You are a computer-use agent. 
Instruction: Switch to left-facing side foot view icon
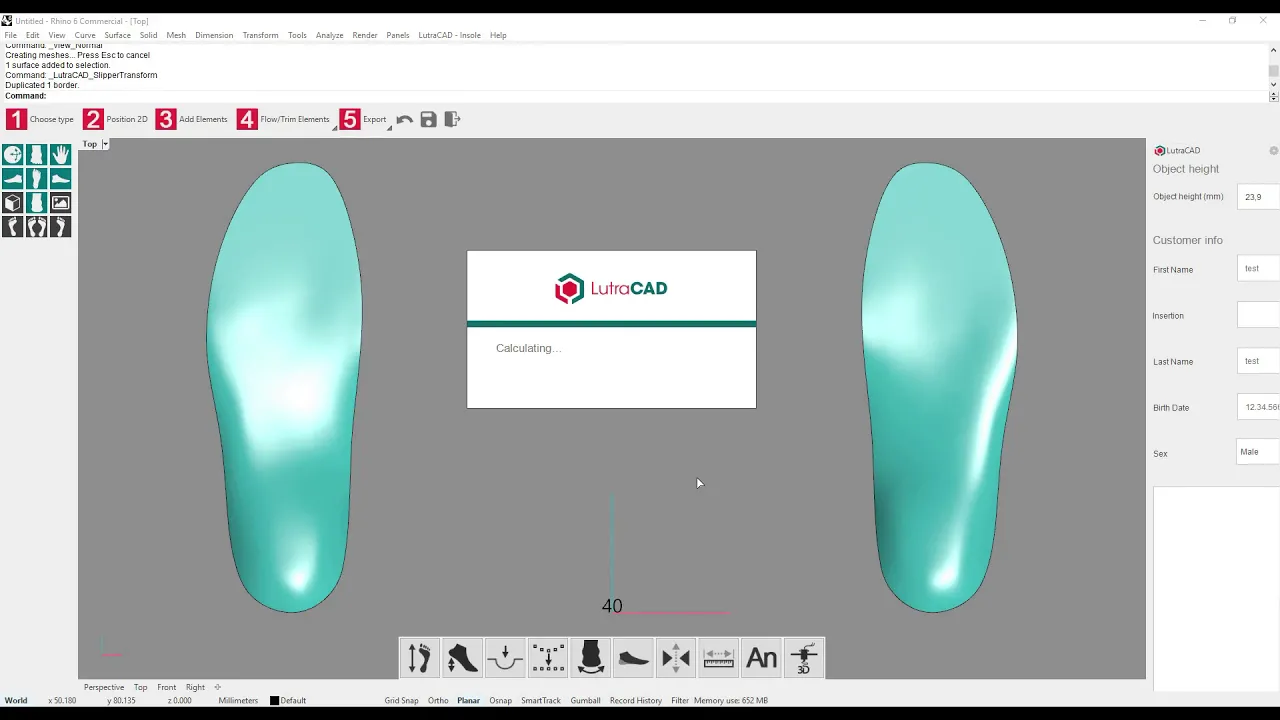13,178
